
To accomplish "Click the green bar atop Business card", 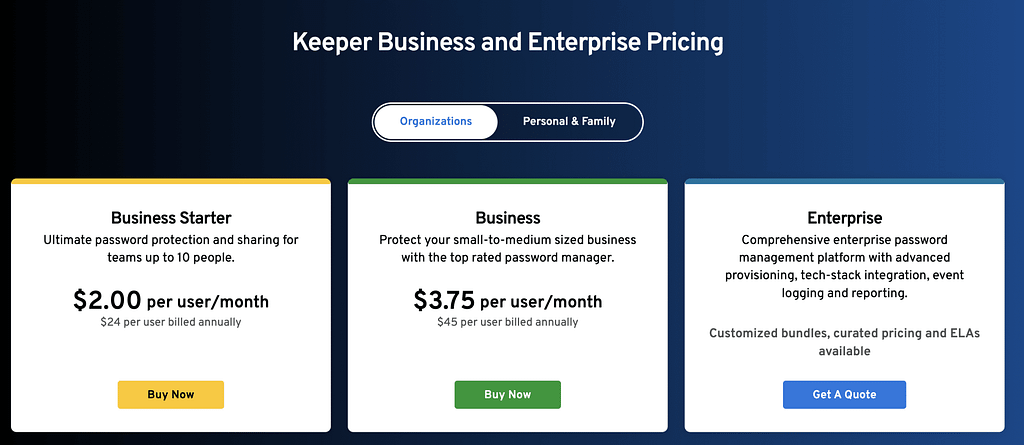I will (x=508, y=182).
